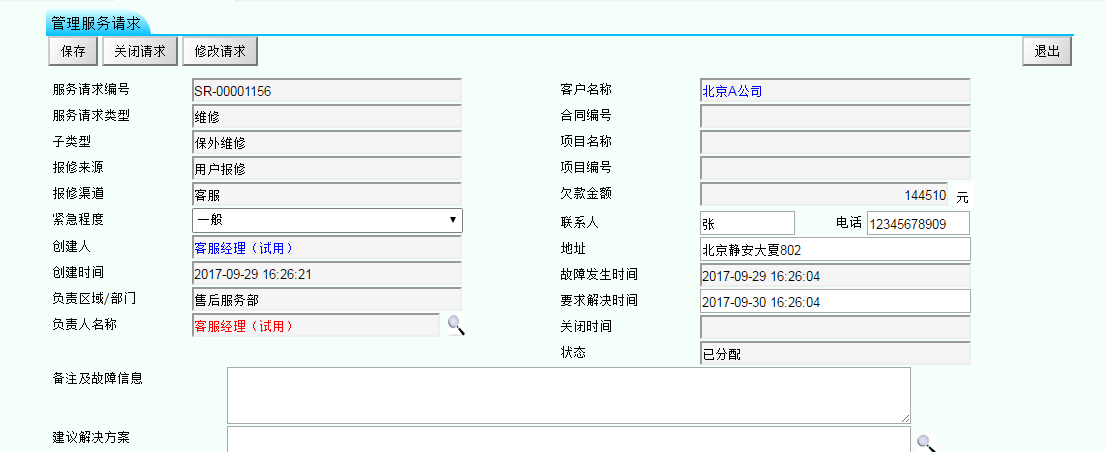
Task: Click the 要求解决时间 input field
Action: click(x=835, y=302)
